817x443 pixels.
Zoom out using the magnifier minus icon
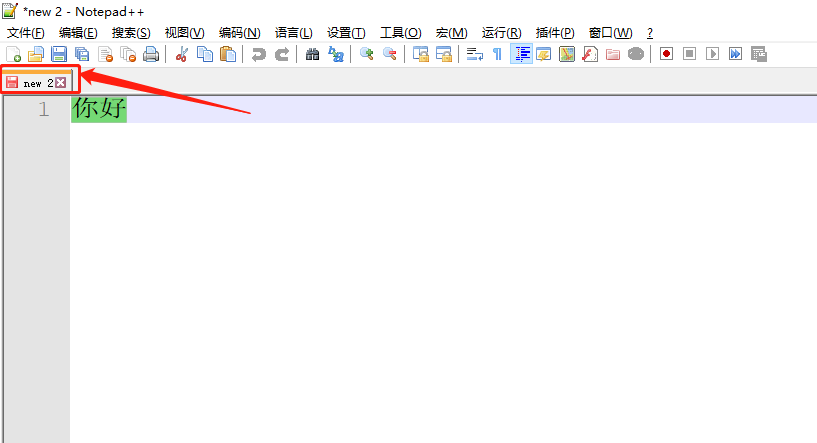coord(389,54)
